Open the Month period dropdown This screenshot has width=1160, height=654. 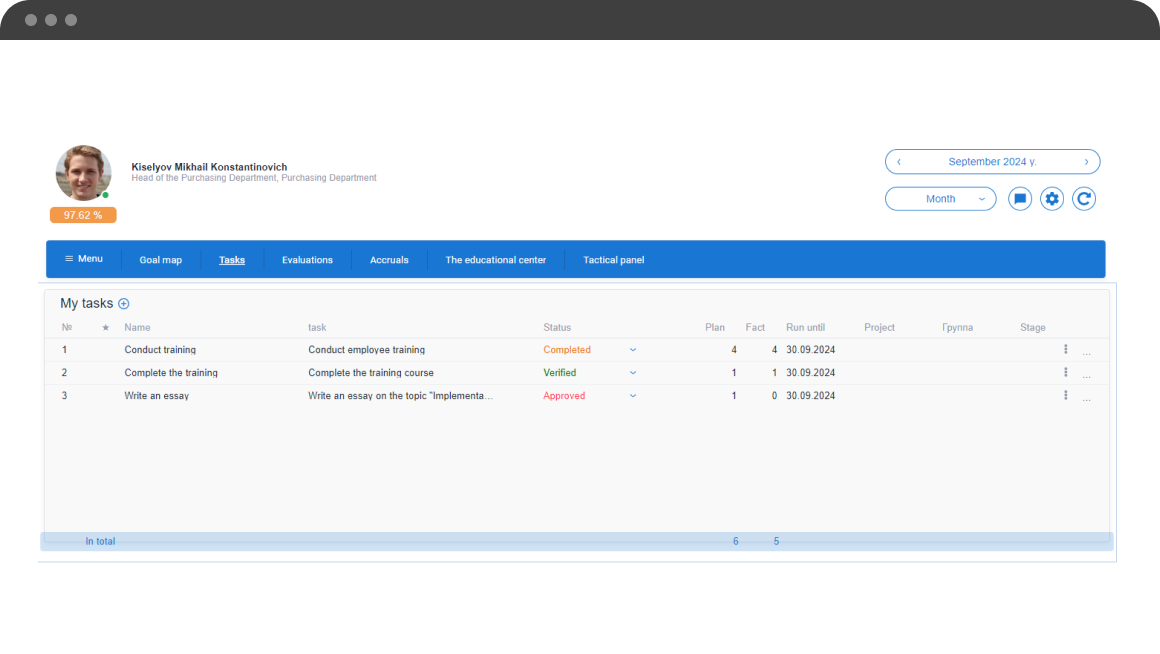pyautogui.click(x=940, y=199)
